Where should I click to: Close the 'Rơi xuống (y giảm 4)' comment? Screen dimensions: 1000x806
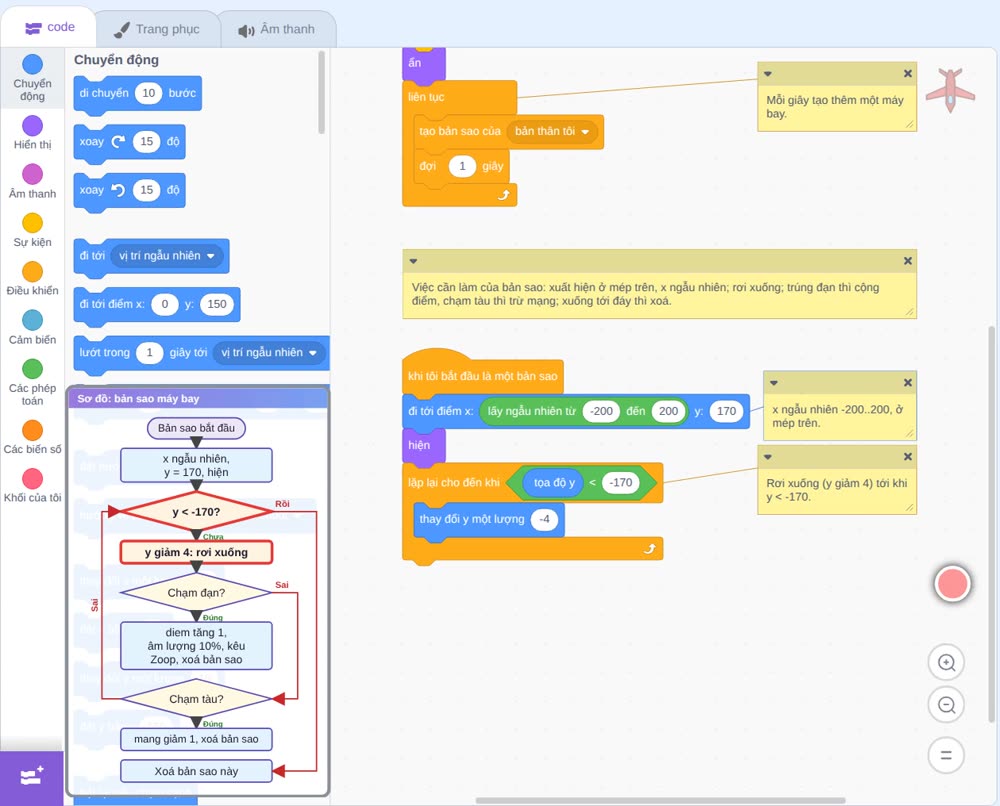[x=908, y=457]
